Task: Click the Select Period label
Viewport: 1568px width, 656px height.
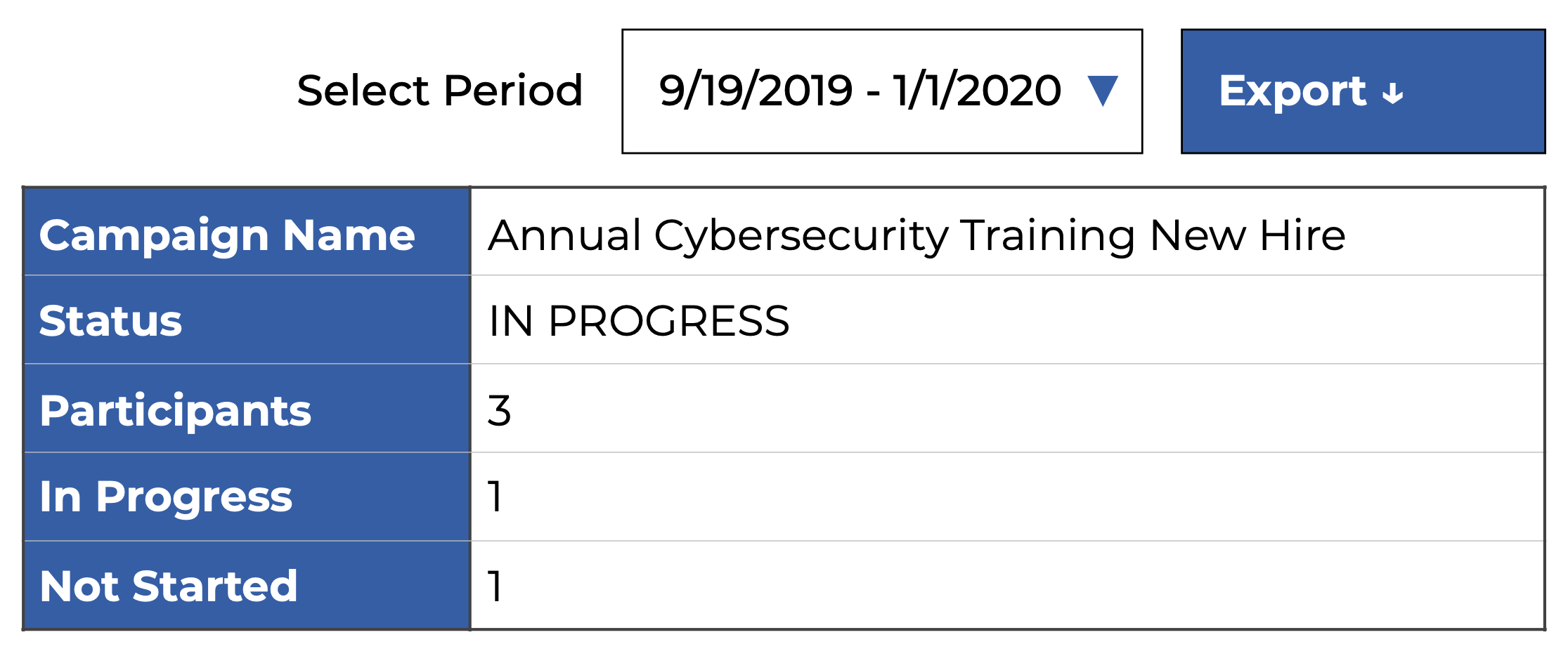Action: pos(439,91)
